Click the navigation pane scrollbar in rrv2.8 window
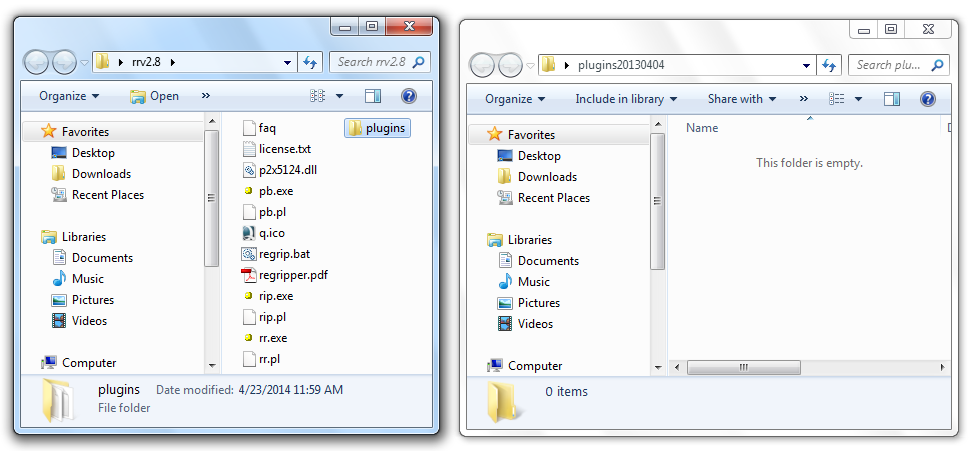971x451 pixels. 212,198
